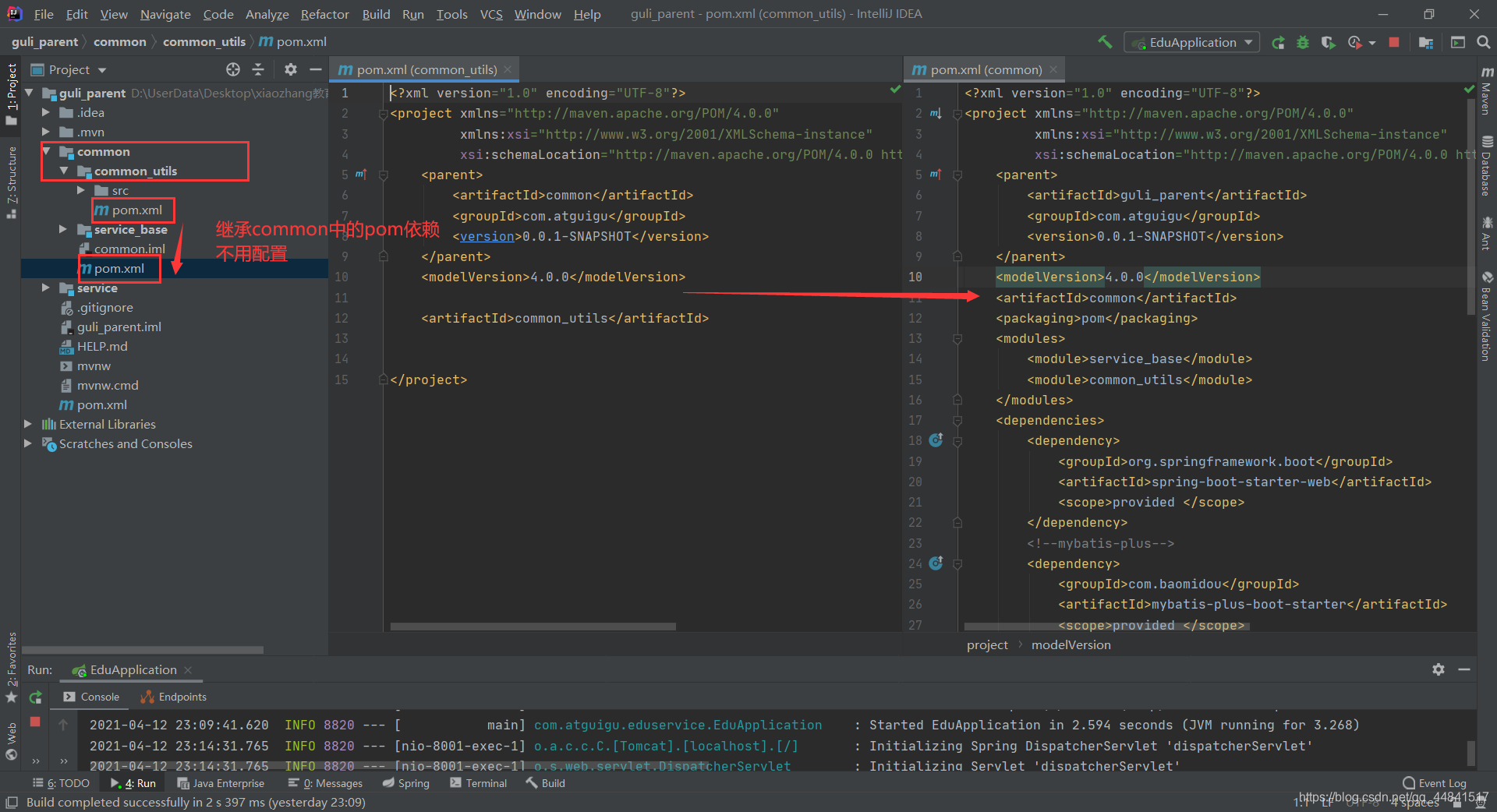Close the EduApplication run tab
This screenshot has height=812, width=1497.
188,669
